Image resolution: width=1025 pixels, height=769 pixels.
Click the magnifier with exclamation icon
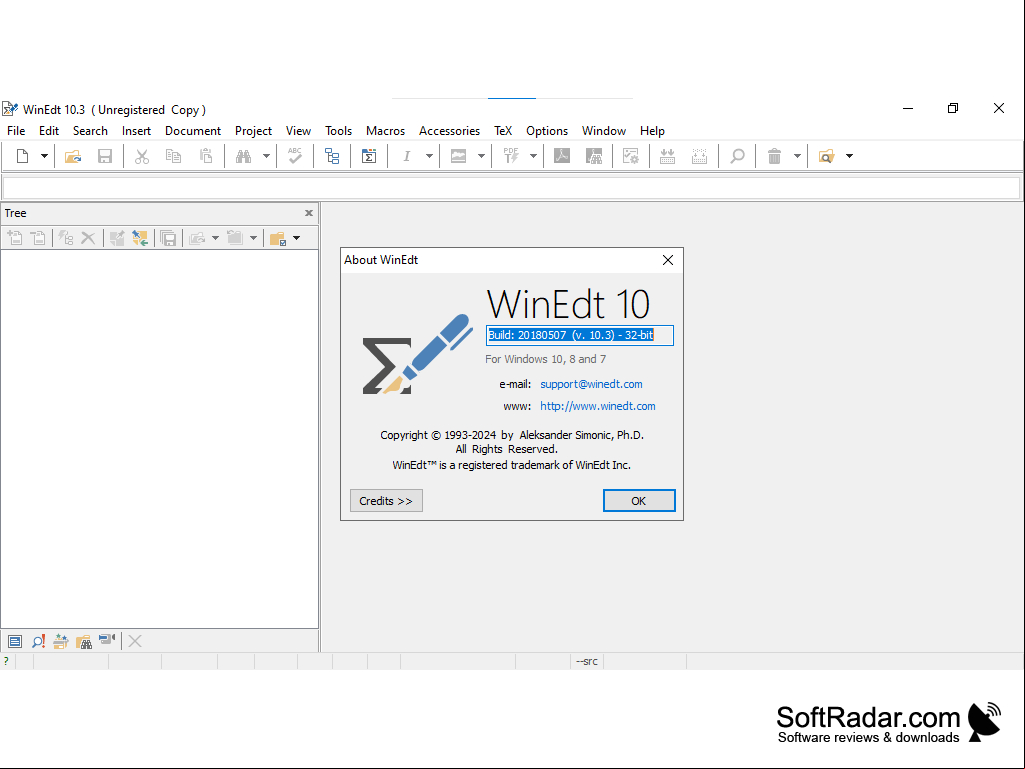click(x=39, y=641)
